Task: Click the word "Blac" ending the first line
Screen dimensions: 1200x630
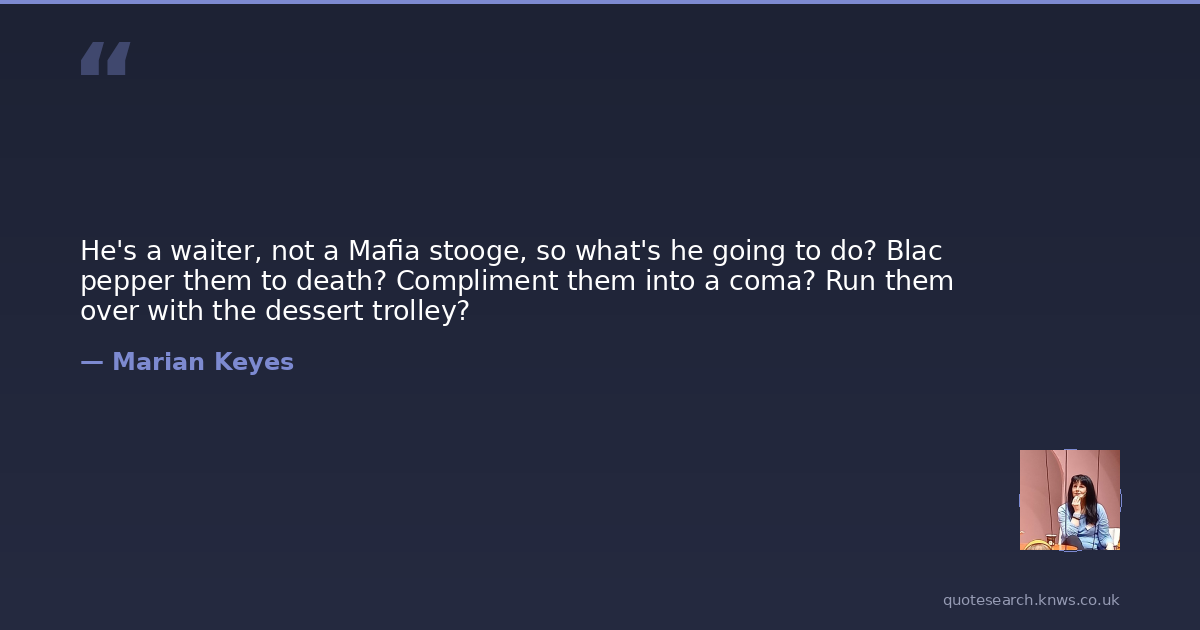Action: 914,250
